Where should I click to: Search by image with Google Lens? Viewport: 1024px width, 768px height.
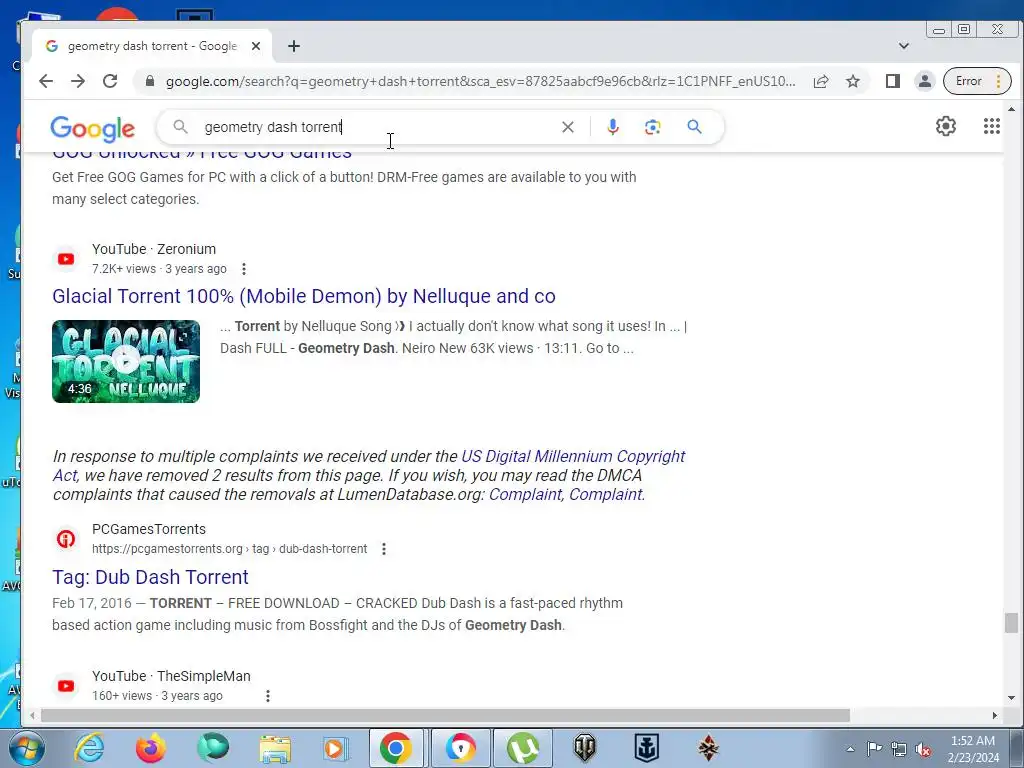[x=652, y=127]
